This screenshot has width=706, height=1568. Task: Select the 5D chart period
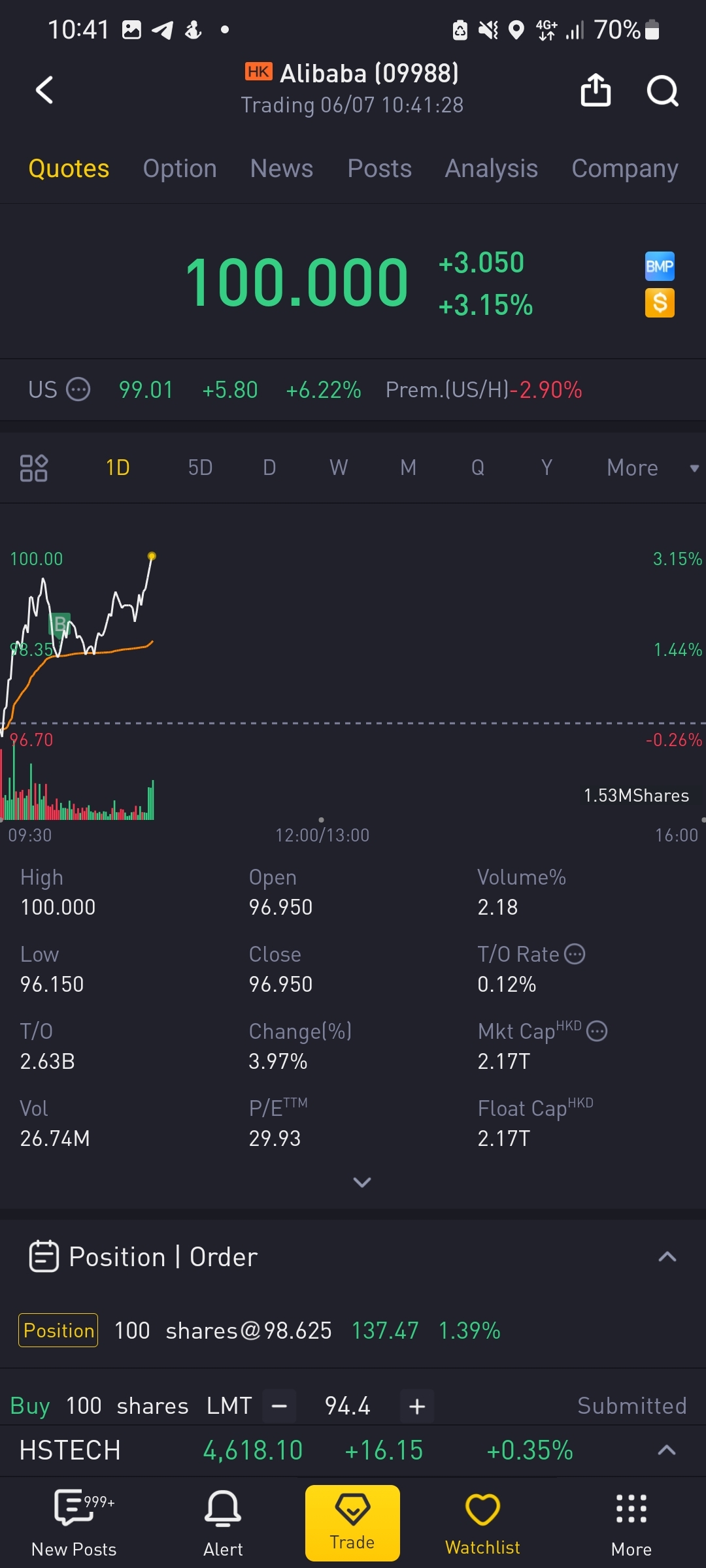pos(200,468)
